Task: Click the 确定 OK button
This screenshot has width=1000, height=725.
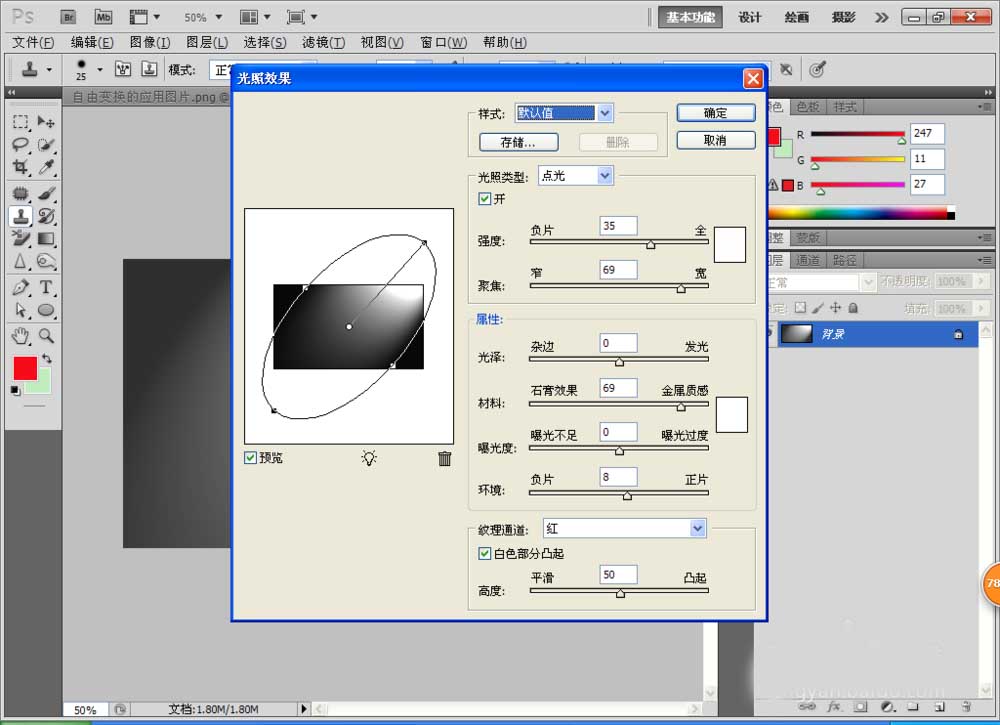Action: point(715,112)
